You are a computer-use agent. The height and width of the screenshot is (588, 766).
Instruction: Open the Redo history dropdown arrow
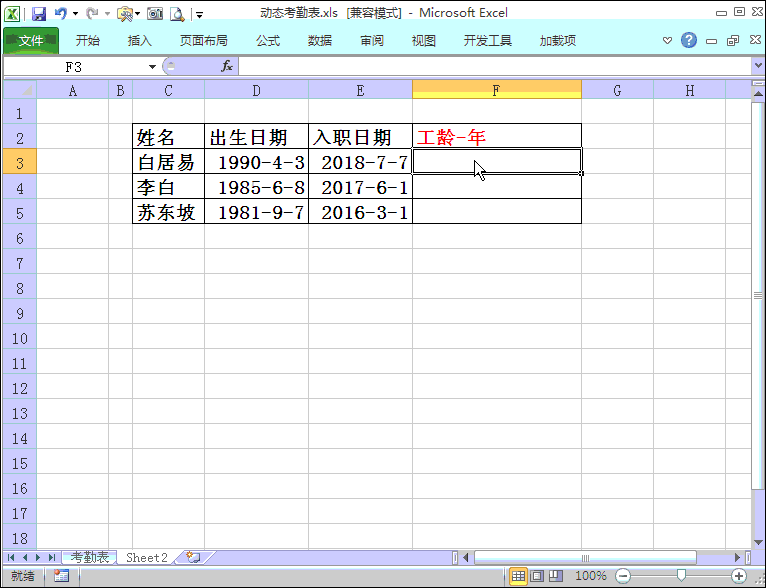pyautogui.click(x=107, y=14)
